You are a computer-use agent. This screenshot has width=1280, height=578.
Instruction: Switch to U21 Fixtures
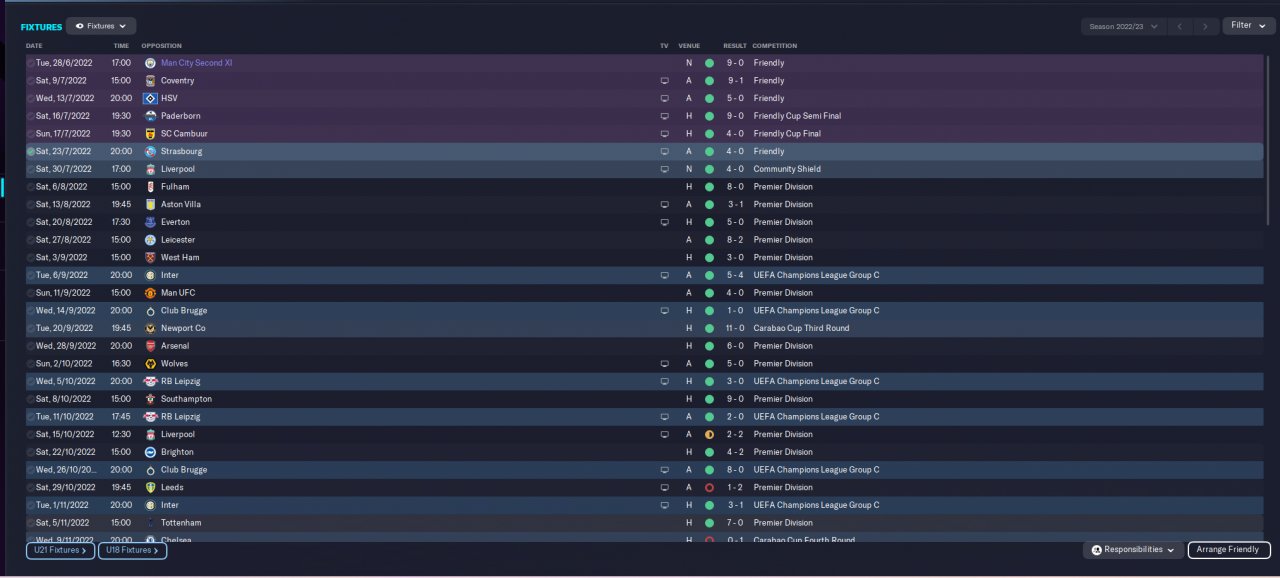click(60, 550)
